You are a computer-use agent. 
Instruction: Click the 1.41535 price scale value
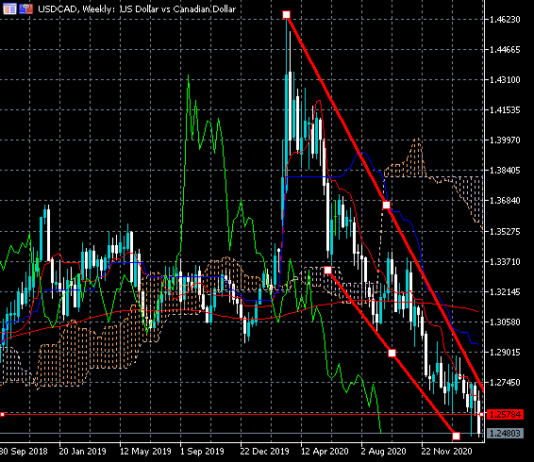505,110
